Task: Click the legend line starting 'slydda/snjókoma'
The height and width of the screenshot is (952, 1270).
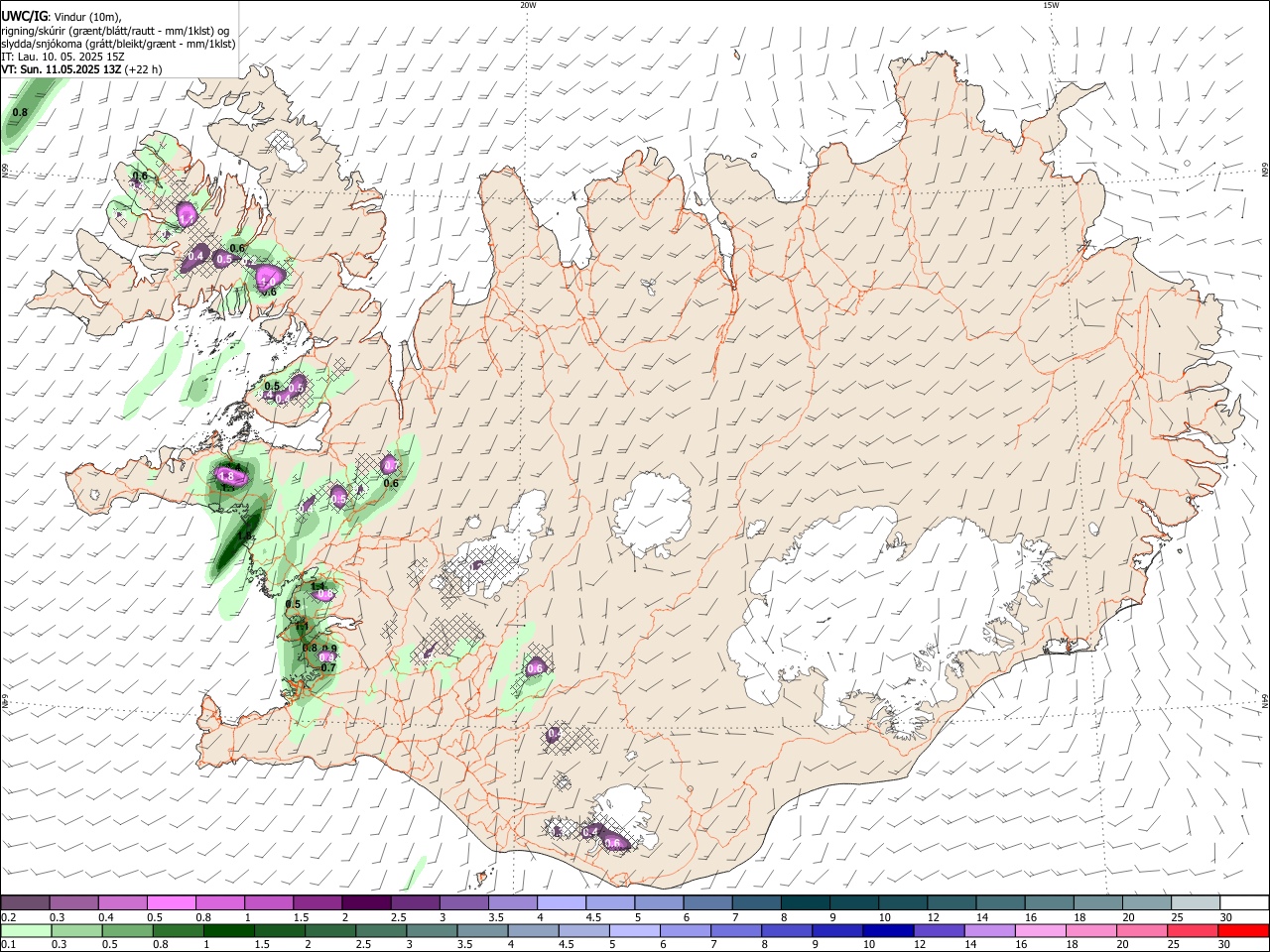Action: pyautogui.click(x=118, y=44)
